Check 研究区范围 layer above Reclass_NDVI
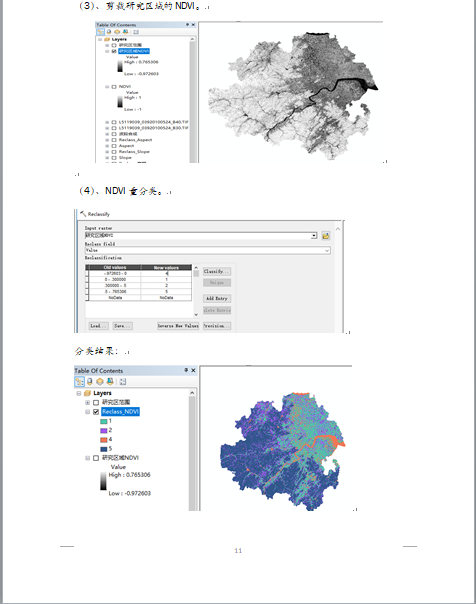Screen dimensions: 476x604 [x=96, y=403]
